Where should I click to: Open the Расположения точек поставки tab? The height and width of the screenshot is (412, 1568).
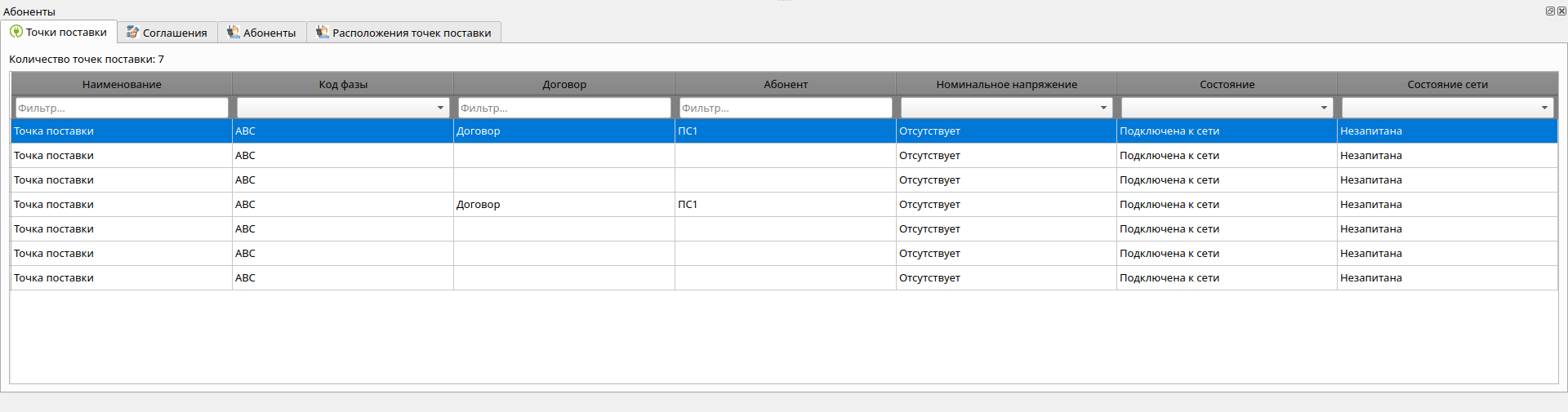coord(411,33)
